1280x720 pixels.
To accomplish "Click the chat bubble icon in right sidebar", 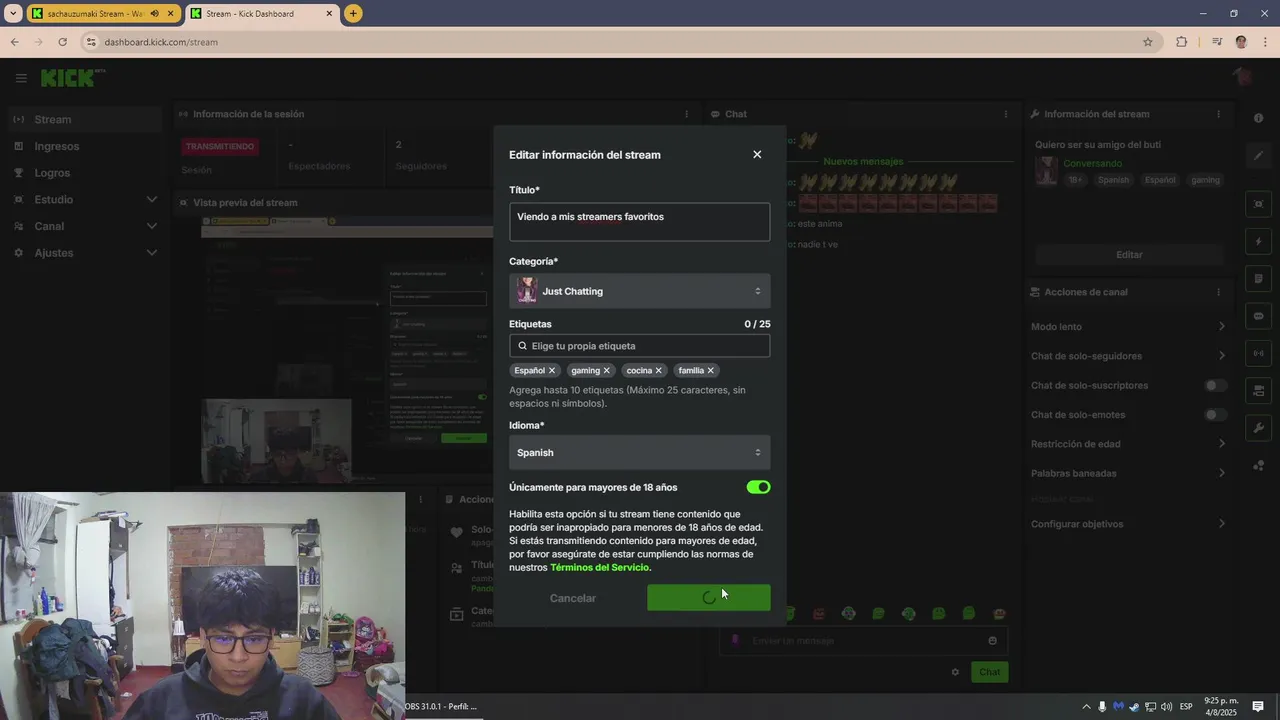I will [x=1258, y=316].
